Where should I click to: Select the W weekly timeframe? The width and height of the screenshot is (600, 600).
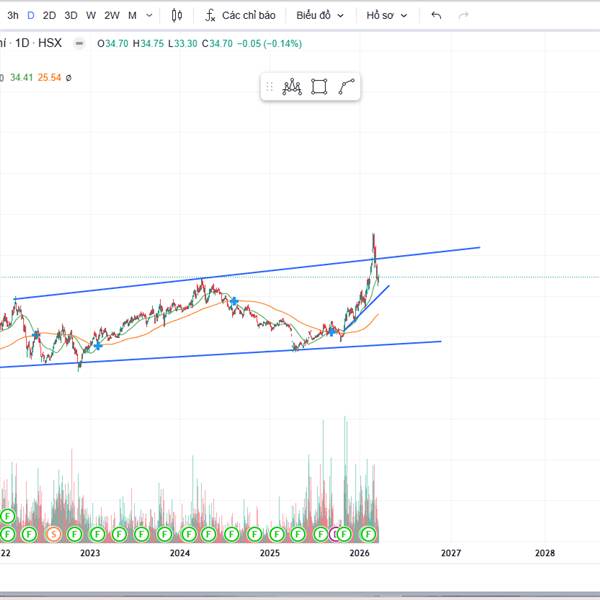(x=91, y=15)
